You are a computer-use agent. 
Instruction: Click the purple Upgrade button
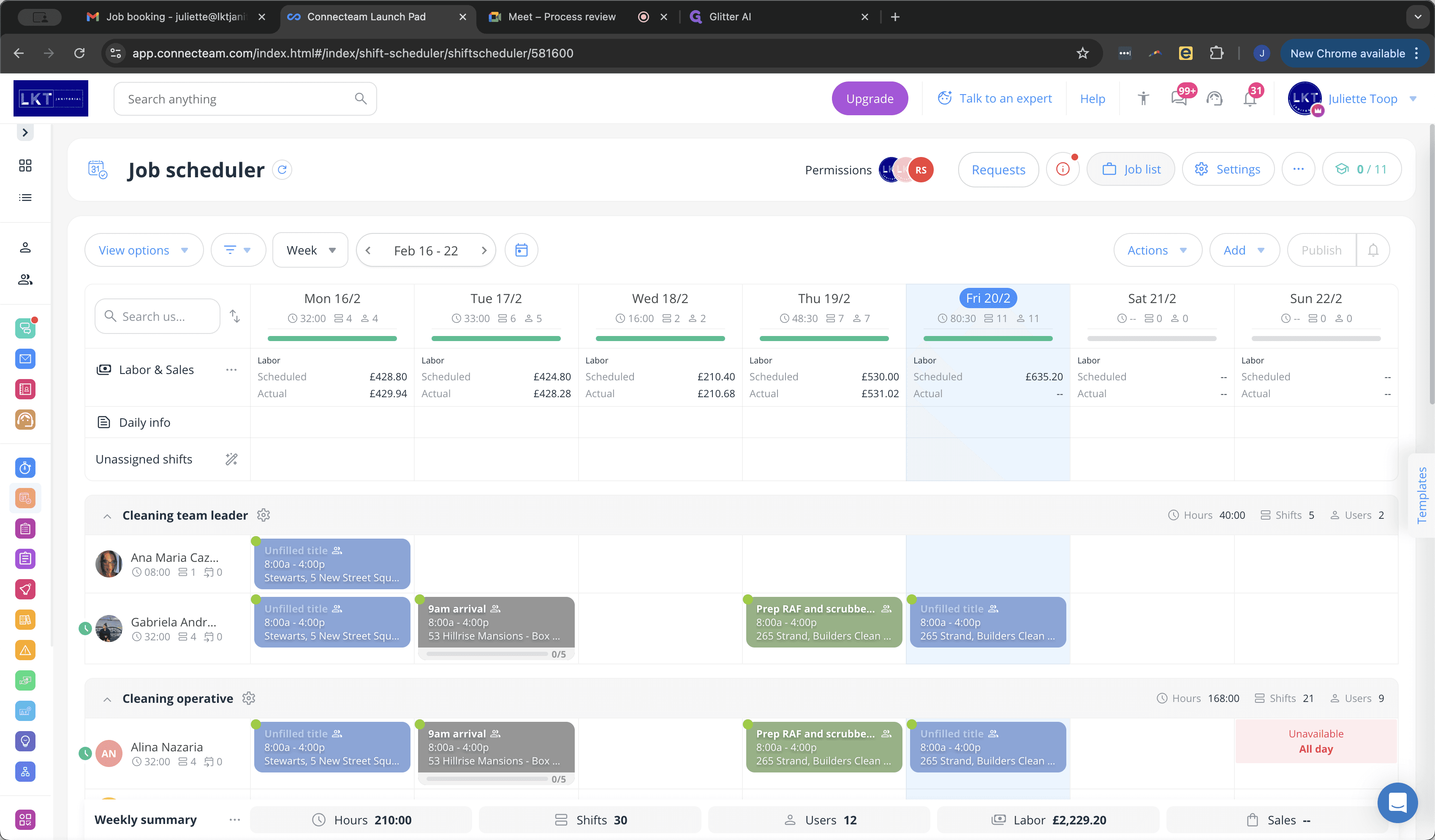click(870, 98)
